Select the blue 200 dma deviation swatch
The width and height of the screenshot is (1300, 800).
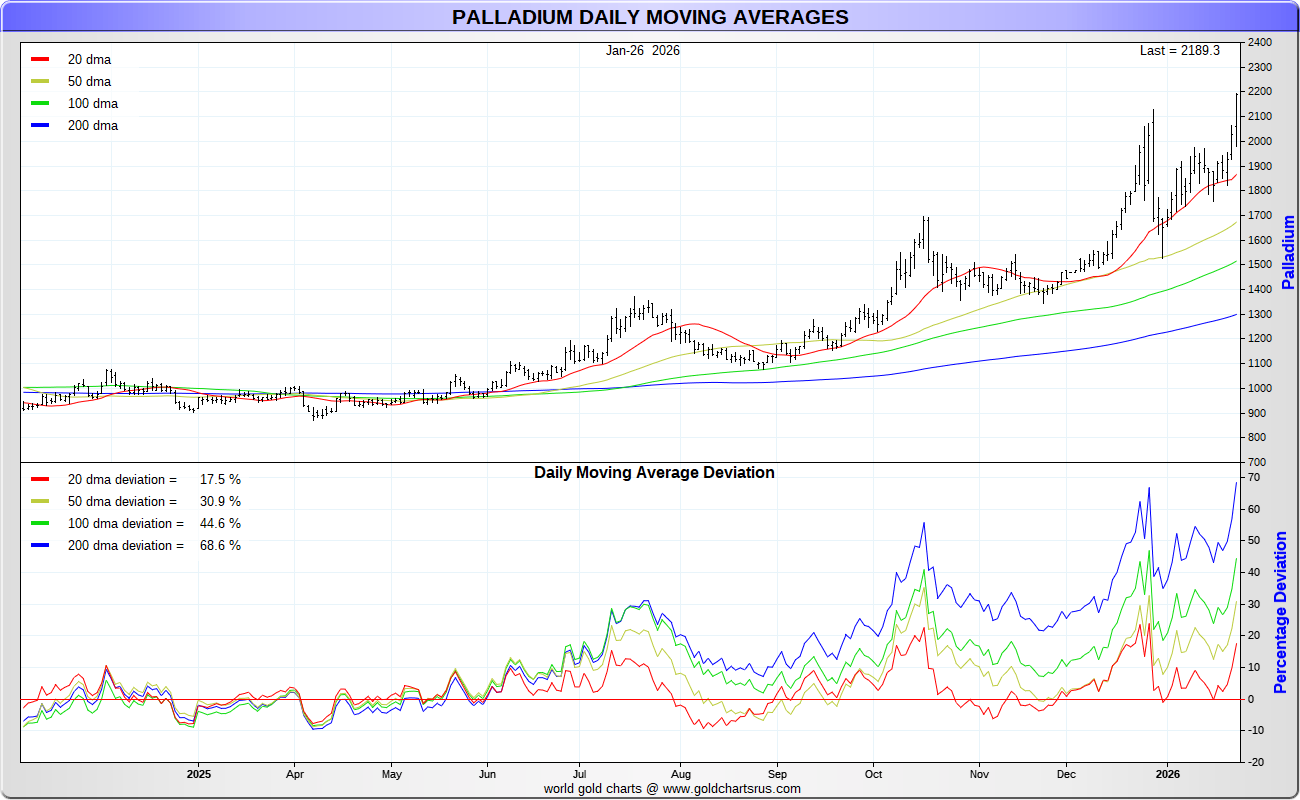[x=40, y=546]
